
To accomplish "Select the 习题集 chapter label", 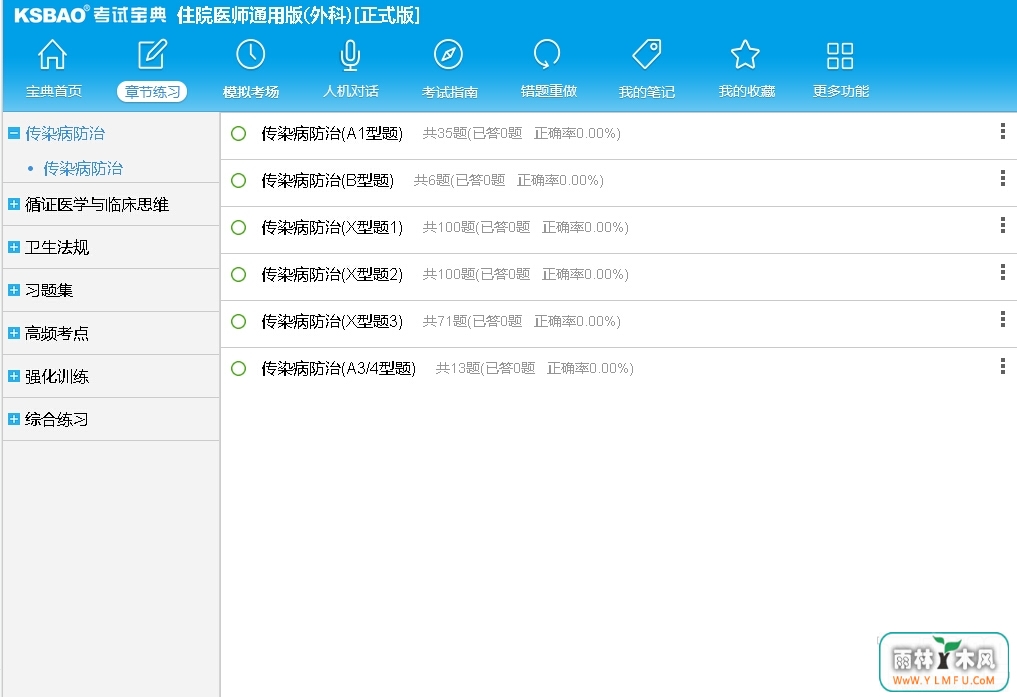I will pyautogui.click(x=49, y=290).
